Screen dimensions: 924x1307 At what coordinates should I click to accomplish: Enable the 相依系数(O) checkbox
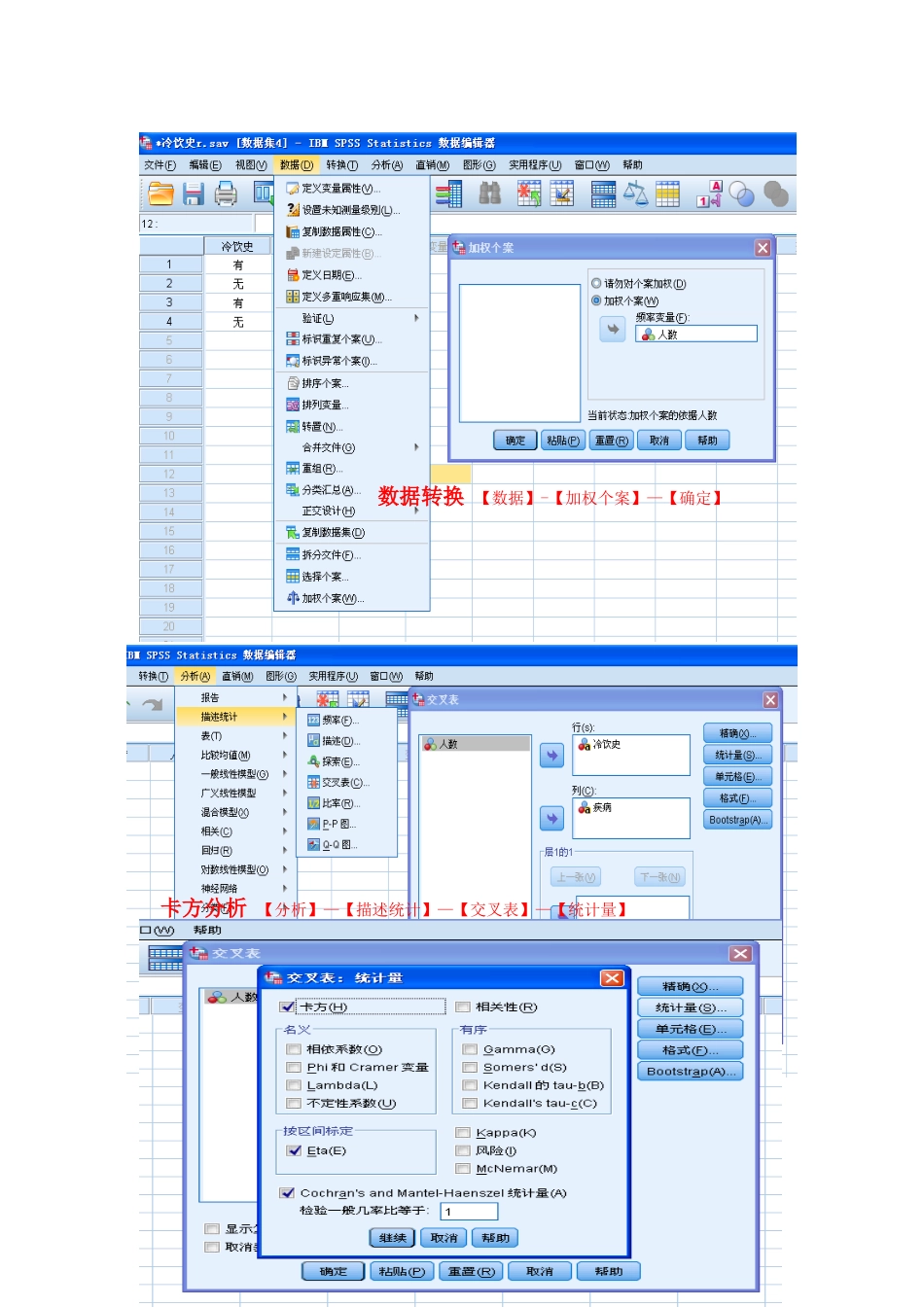(x=294, y=1049)
